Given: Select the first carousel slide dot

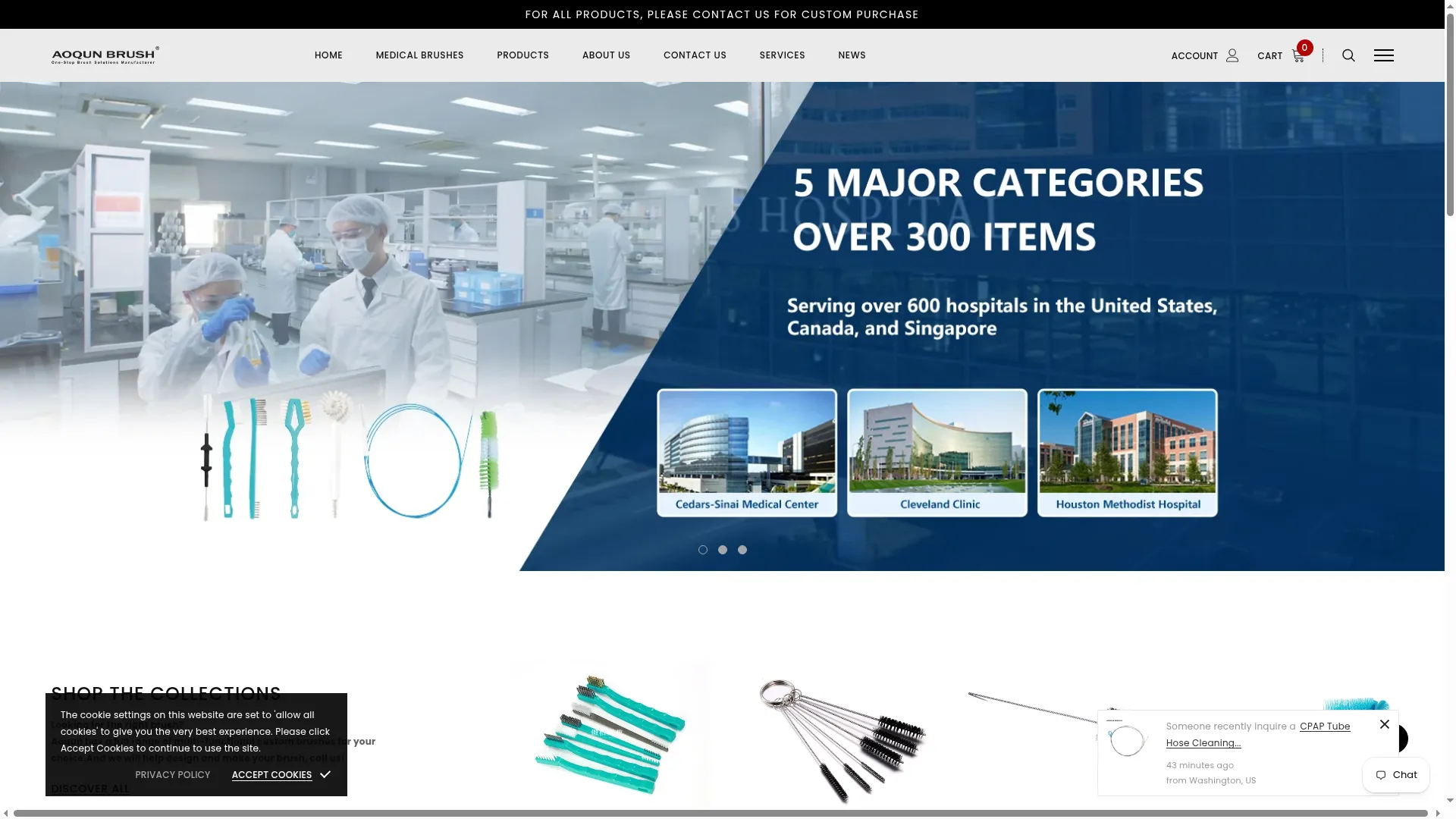Looking at the screenshot, I should coord(703,550).
